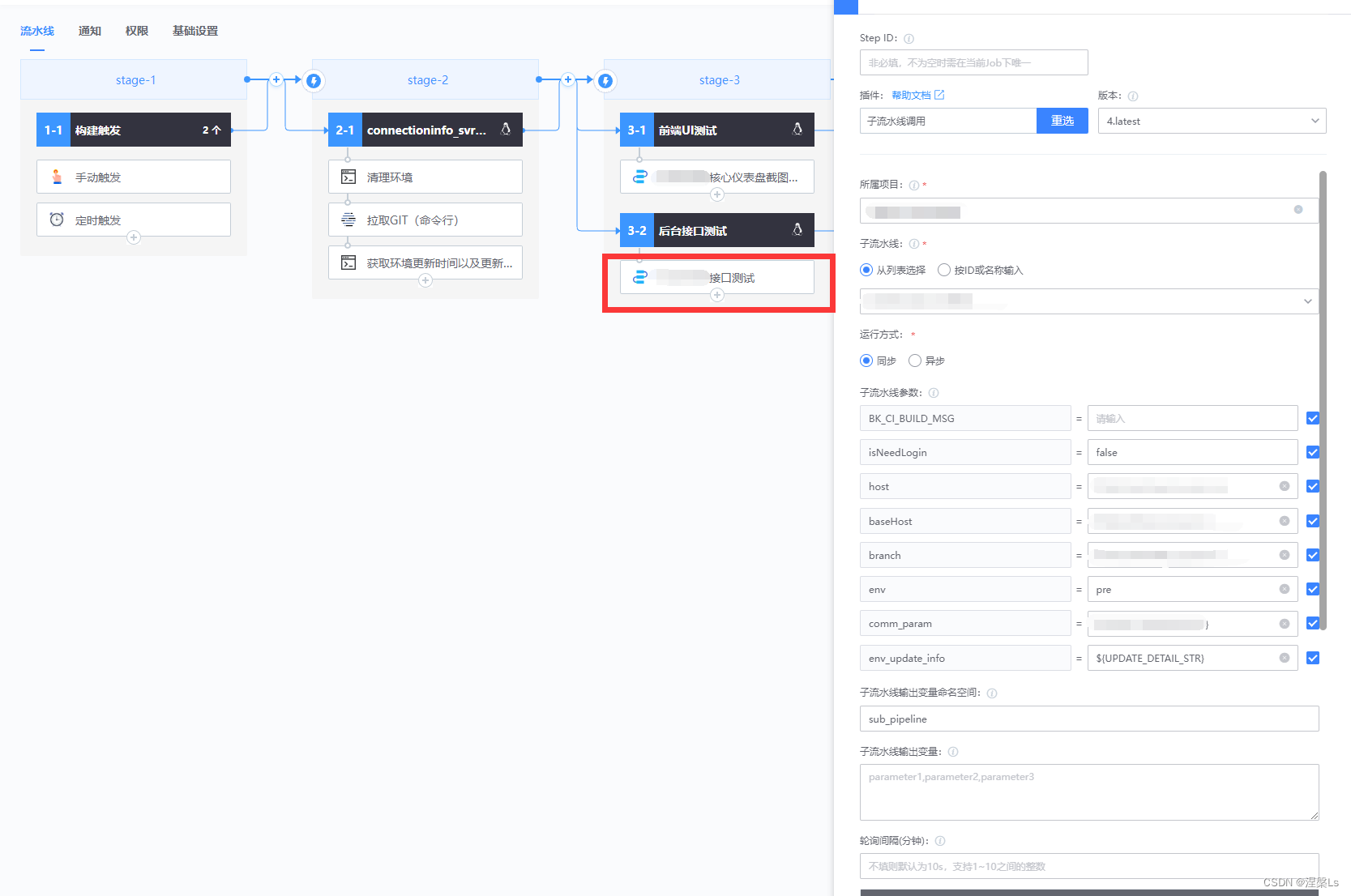Add a stage between stage-2 and stage-3

568,79
